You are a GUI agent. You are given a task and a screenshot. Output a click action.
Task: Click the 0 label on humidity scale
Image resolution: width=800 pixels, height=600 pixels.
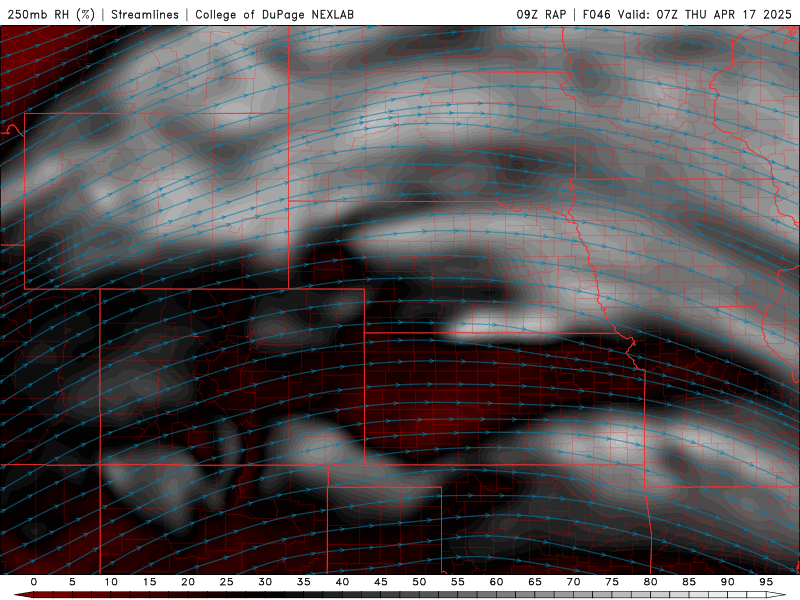tap(34, 582)
